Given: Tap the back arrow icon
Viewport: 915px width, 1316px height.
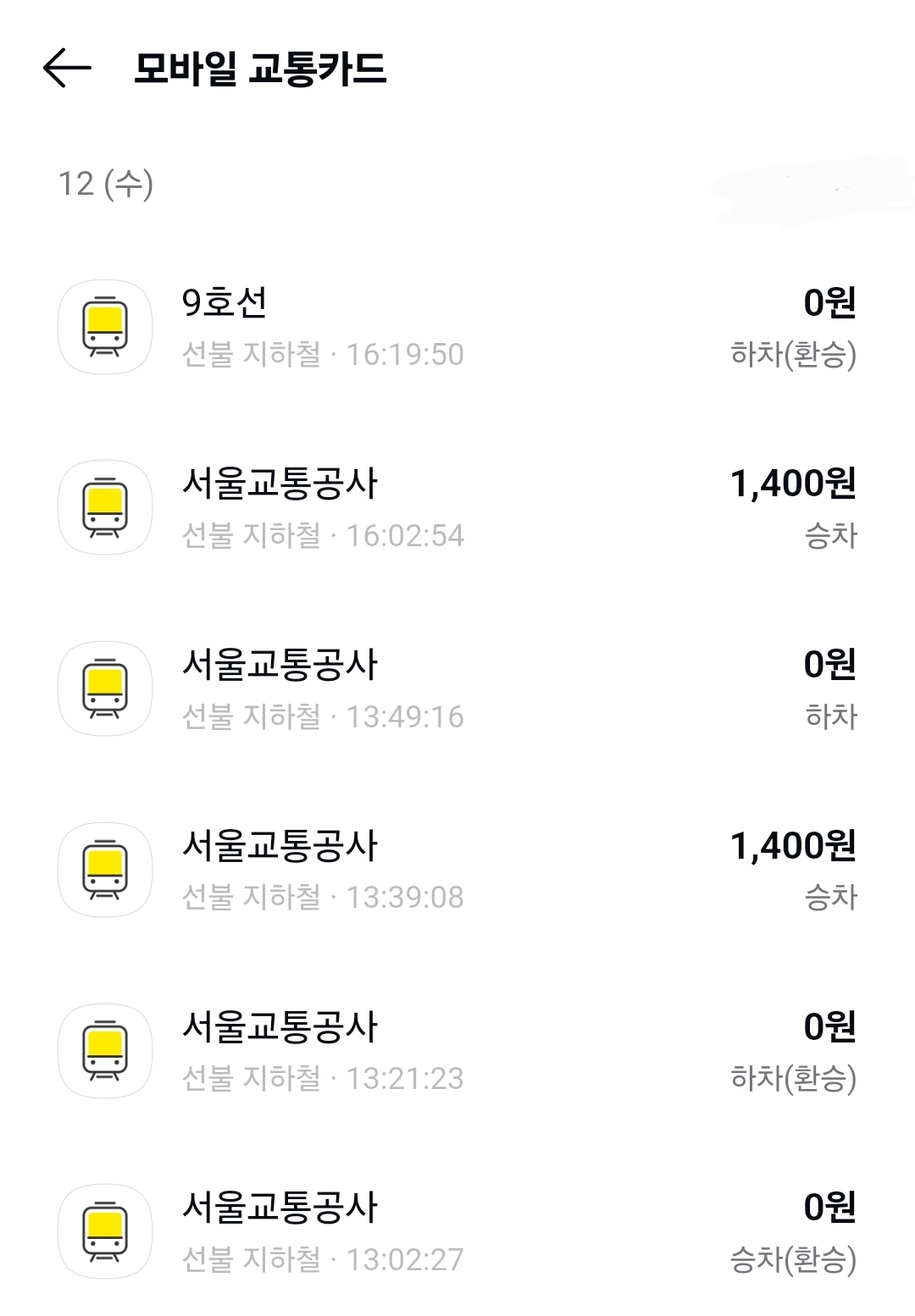Looking at the screenshot, I should pyautogui.click(x=67, y=68).
